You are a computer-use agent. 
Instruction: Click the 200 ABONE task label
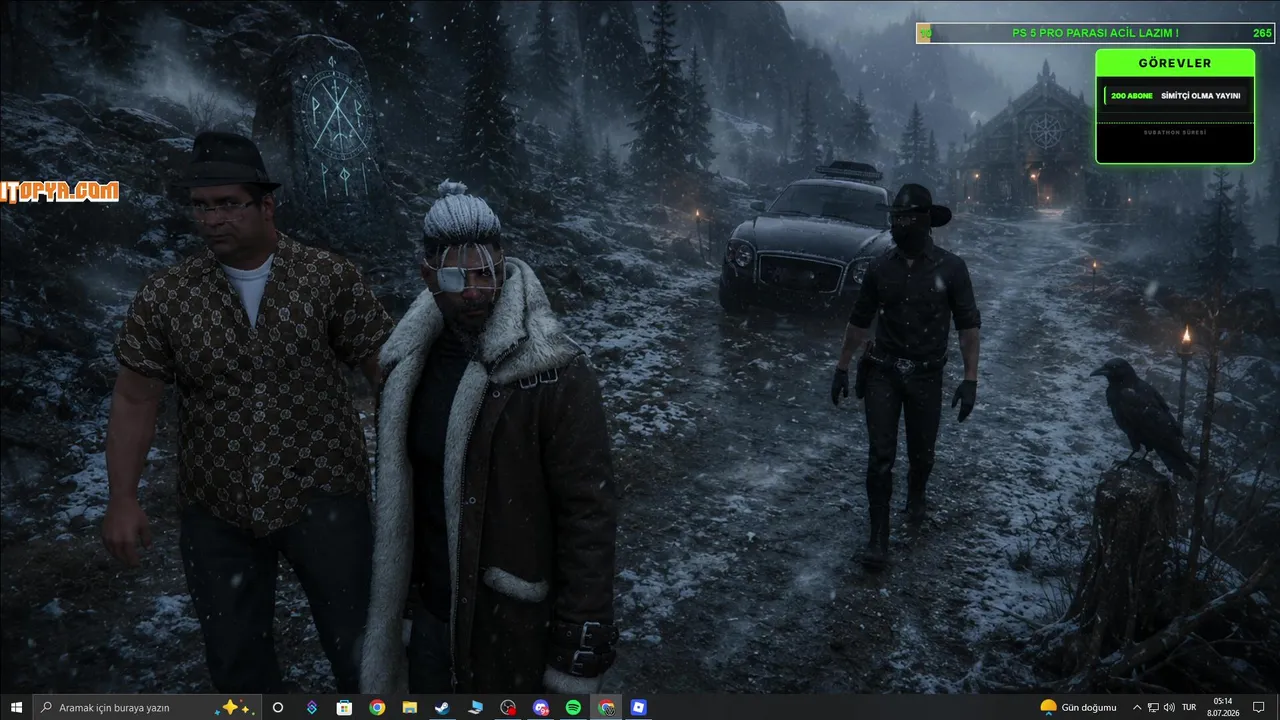point(1132,96)
